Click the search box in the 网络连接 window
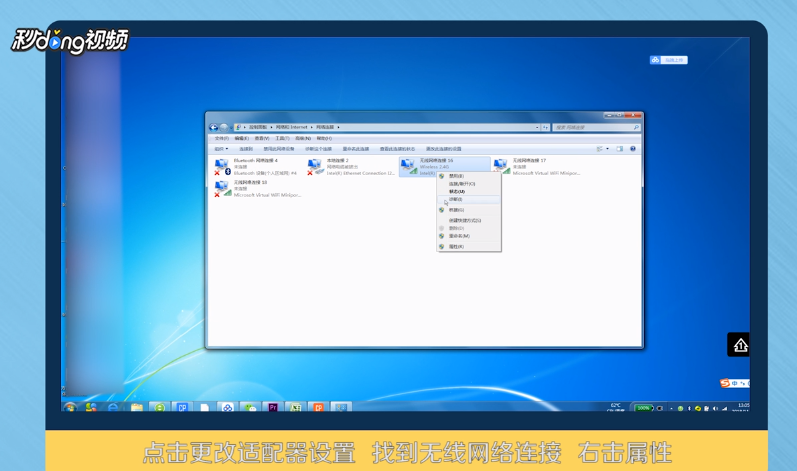The width and height of the screenshot is (797, 471). pyautogui.click(x=596, y=128)
